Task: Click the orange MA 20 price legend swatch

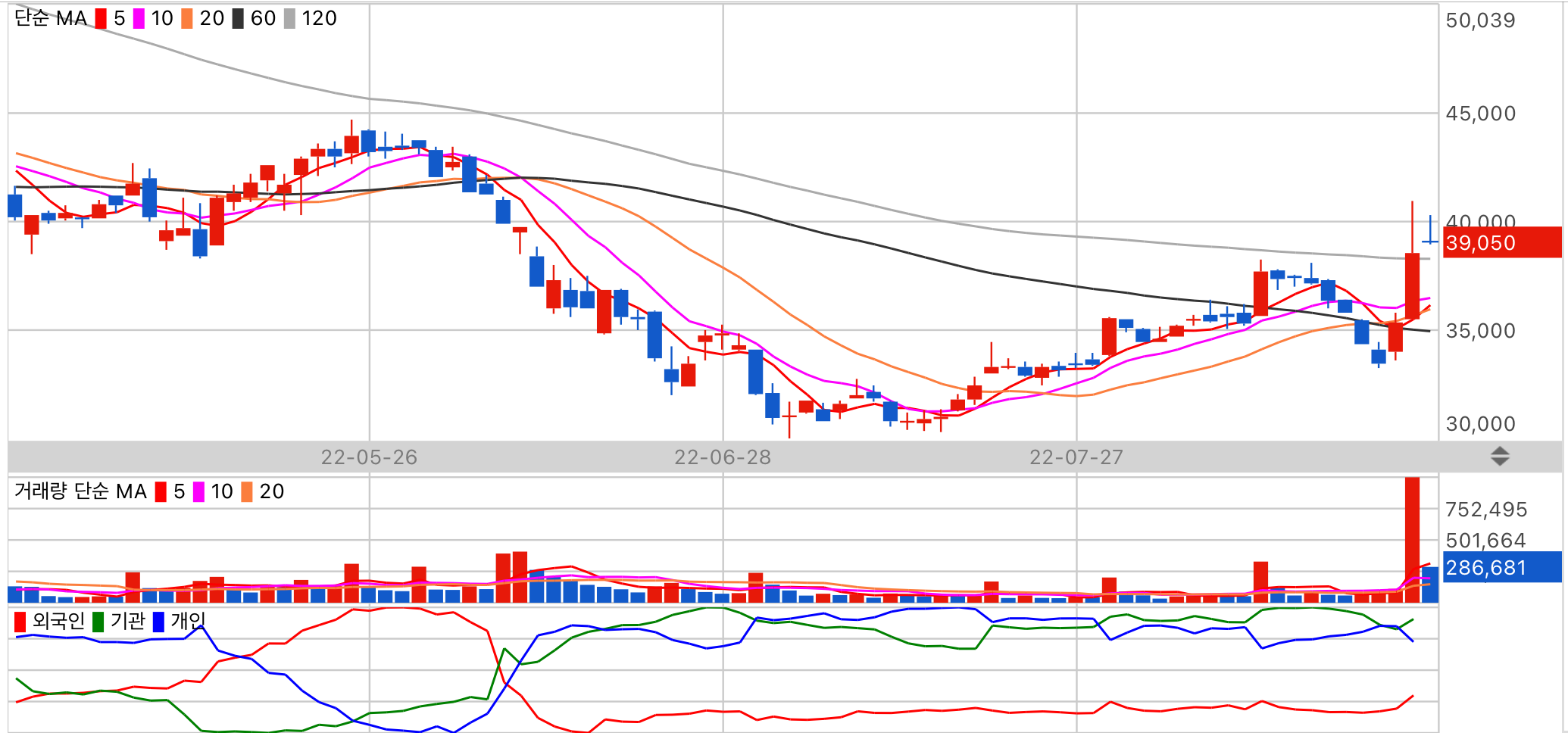Action: pyautogui.click(x=187, y=19)
